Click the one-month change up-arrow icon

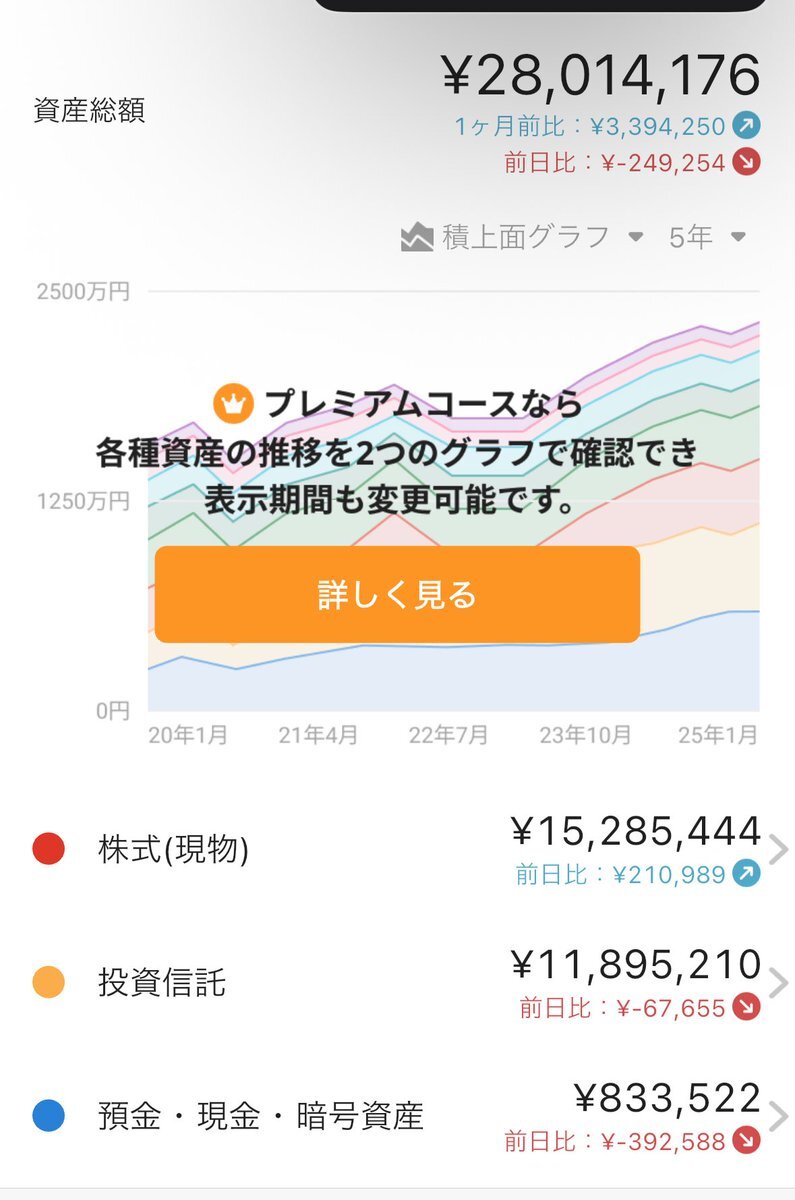coord(745,126)
